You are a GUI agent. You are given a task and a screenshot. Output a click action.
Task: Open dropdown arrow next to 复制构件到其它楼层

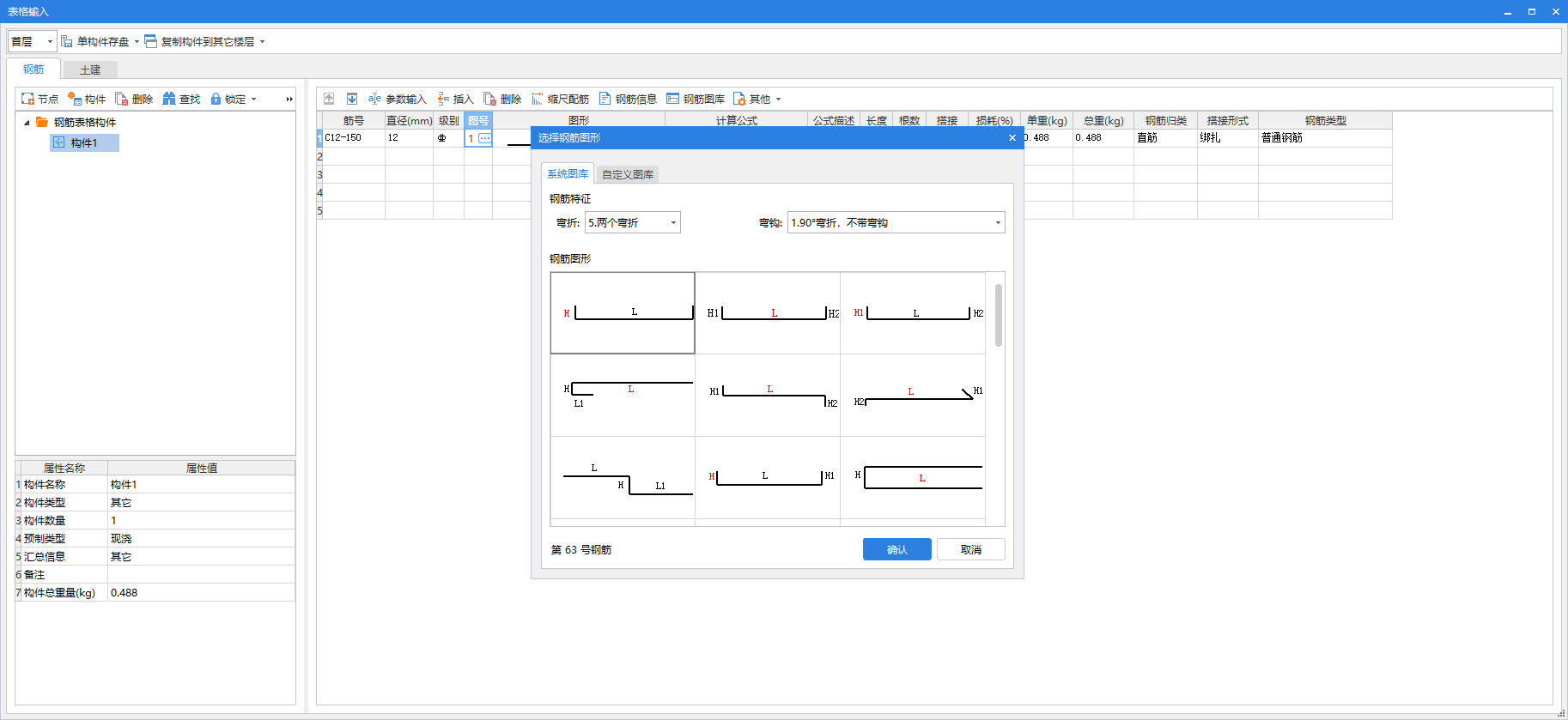(262, 41)
